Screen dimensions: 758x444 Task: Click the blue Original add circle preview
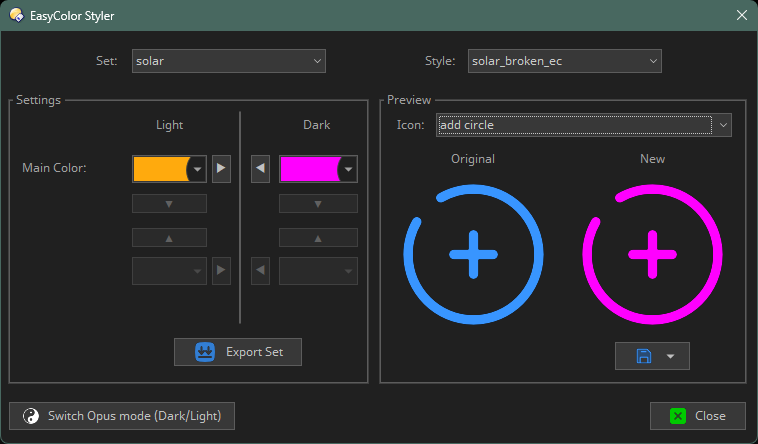tap(473, 254)
